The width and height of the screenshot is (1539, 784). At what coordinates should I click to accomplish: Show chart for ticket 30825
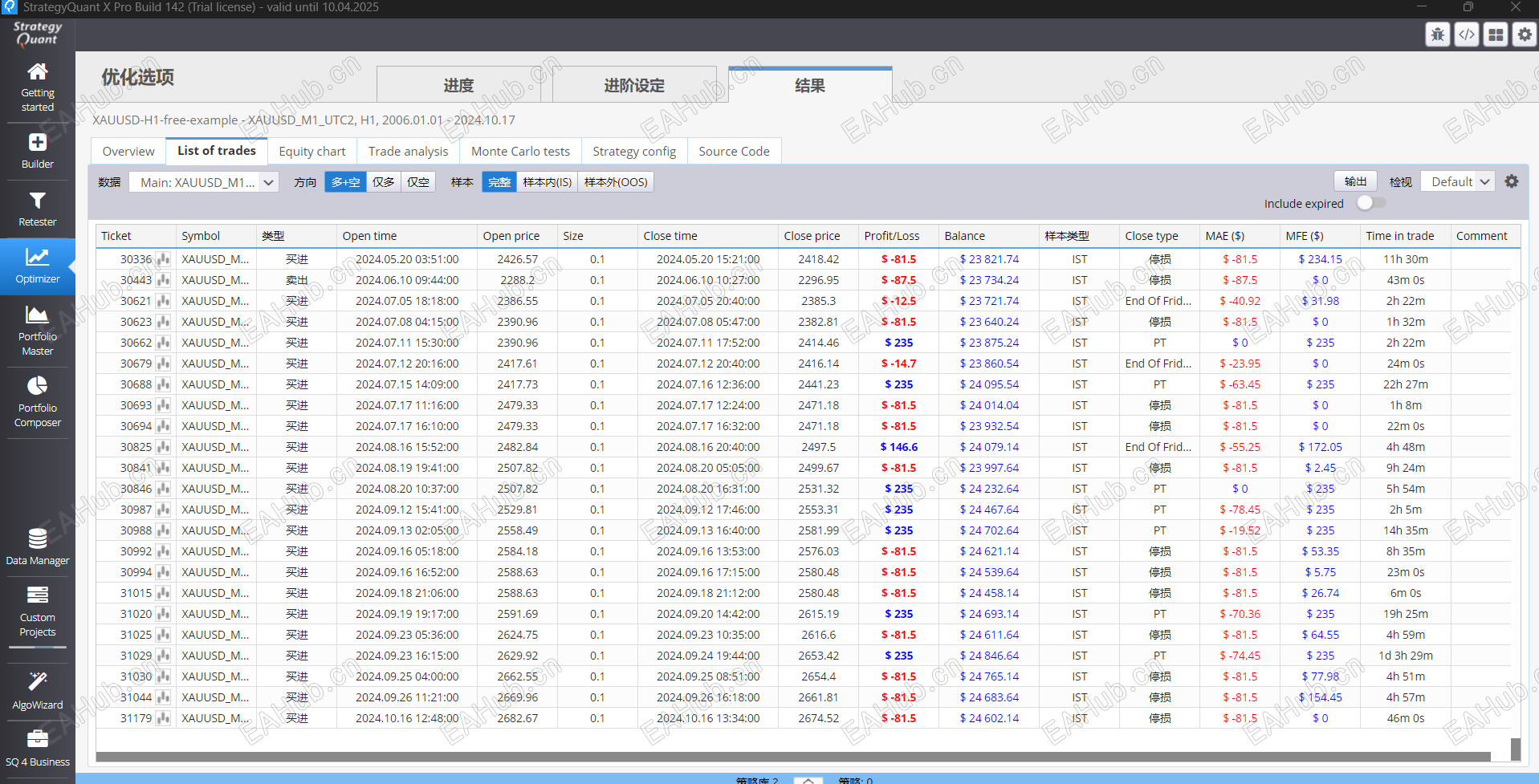coord(164,447)
